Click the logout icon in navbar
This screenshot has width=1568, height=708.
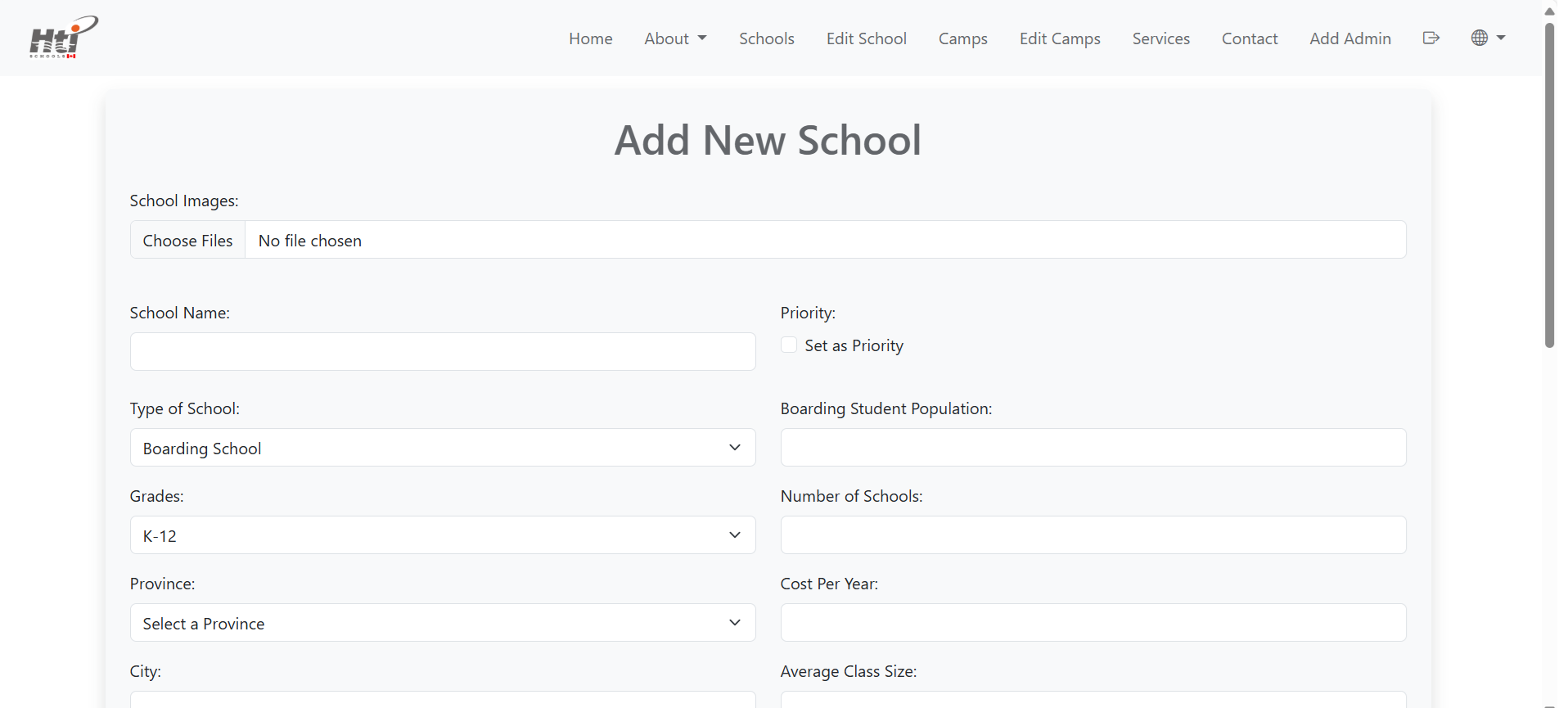[x=1431, y=38]
